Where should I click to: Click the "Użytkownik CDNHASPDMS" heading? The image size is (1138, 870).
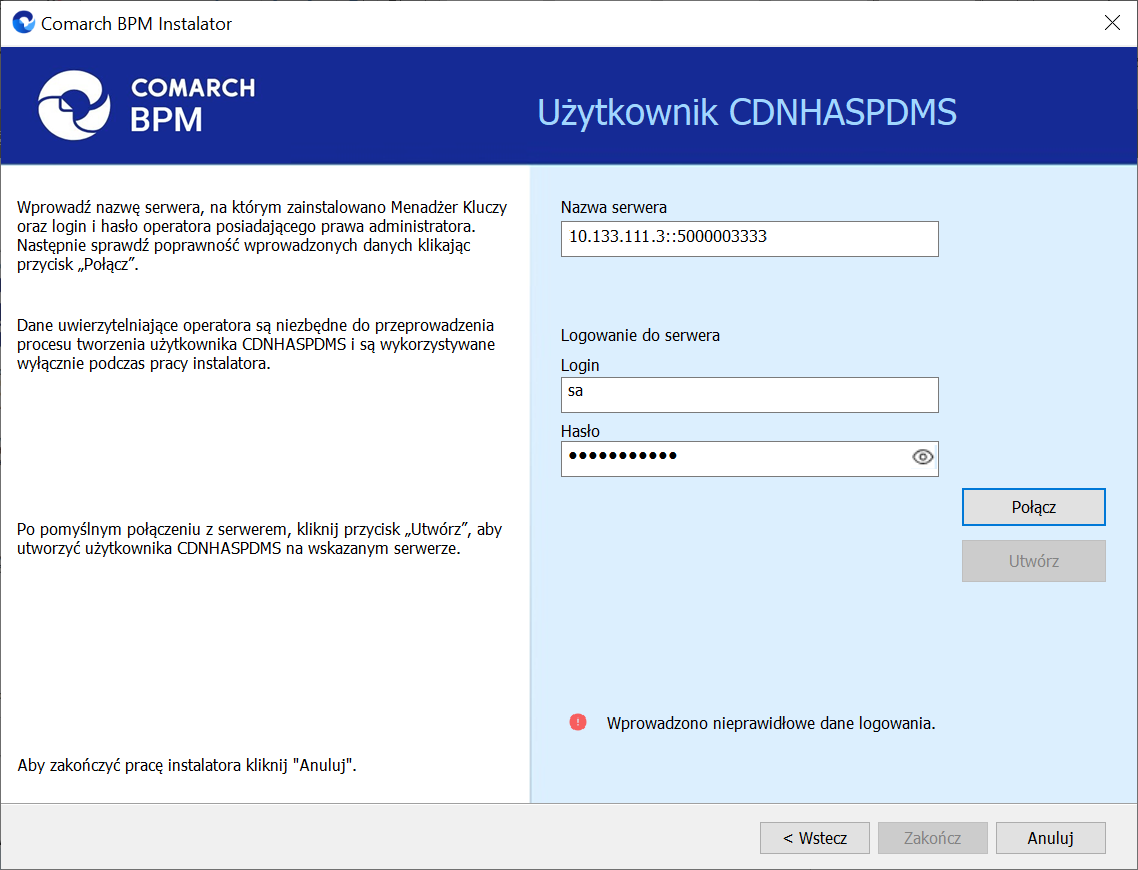pos(747,112)
